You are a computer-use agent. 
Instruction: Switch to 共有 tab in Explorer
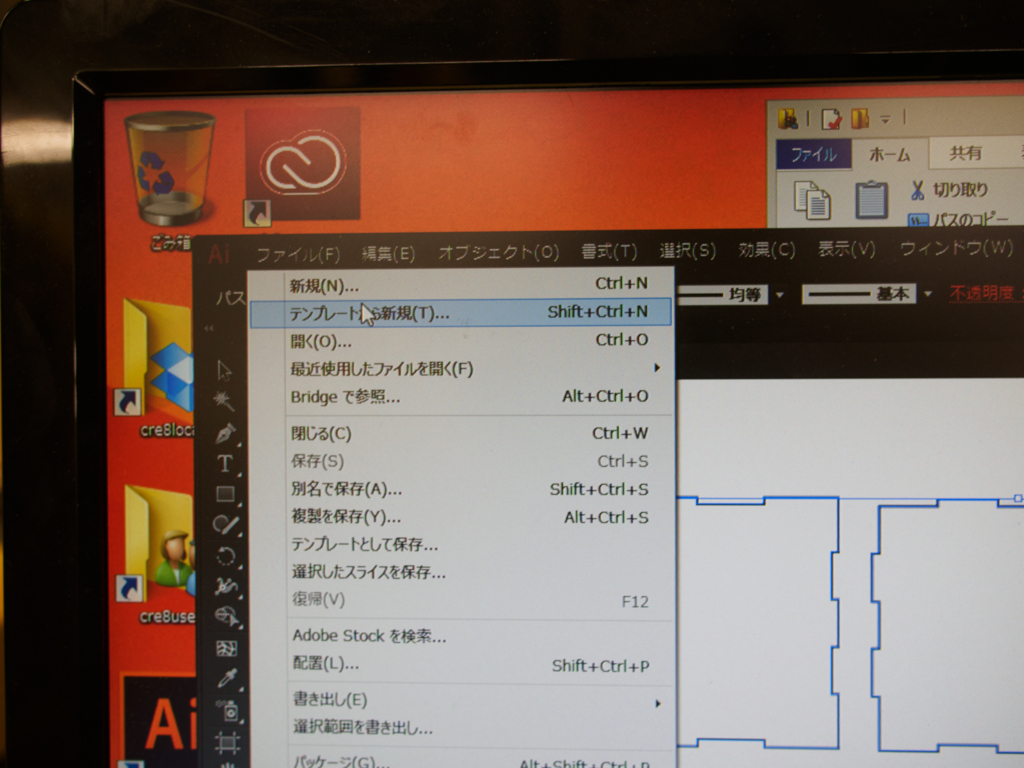click(965, 153)
